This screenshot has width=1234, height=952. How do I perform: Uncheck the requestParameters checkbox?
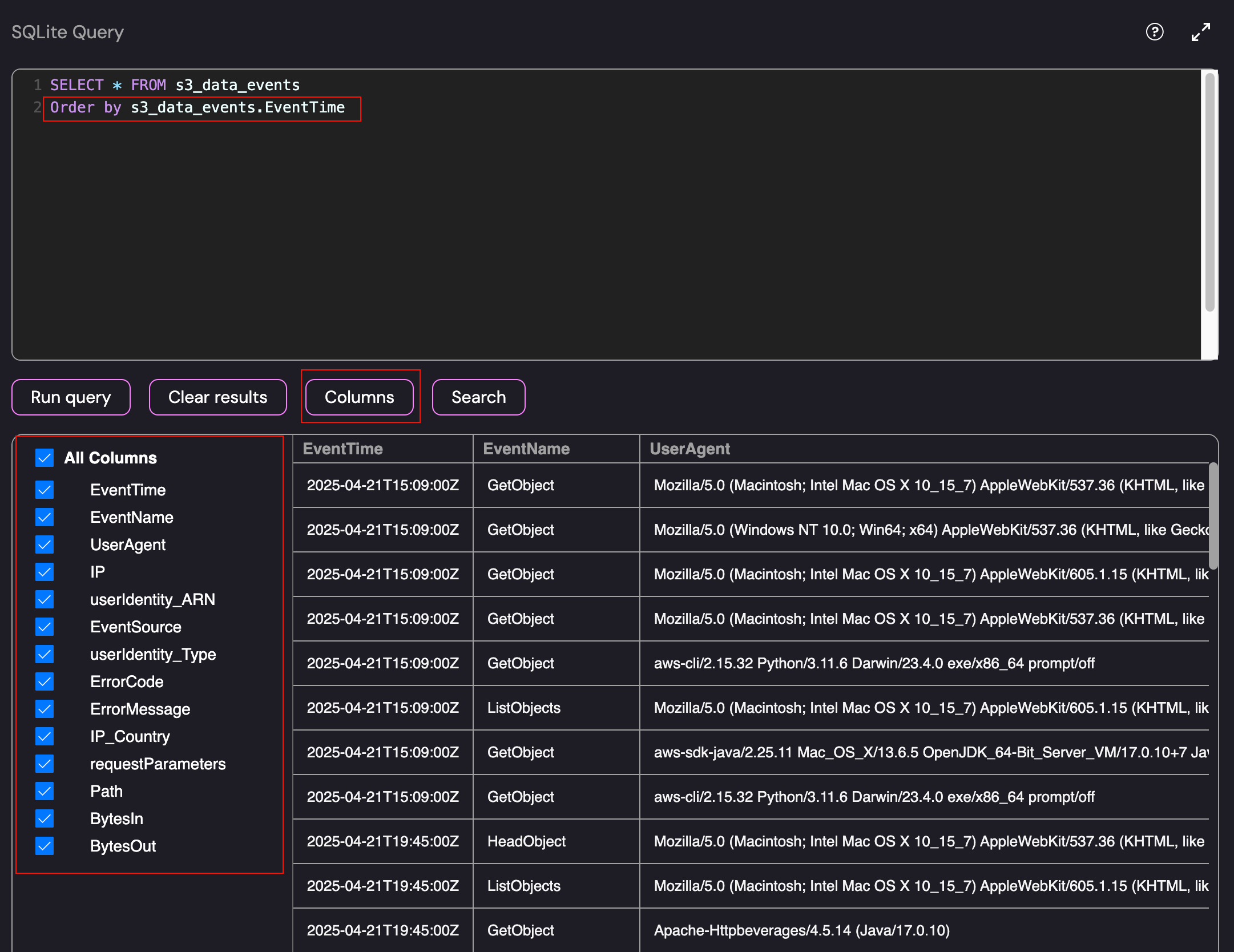click(x=45, y=764)
